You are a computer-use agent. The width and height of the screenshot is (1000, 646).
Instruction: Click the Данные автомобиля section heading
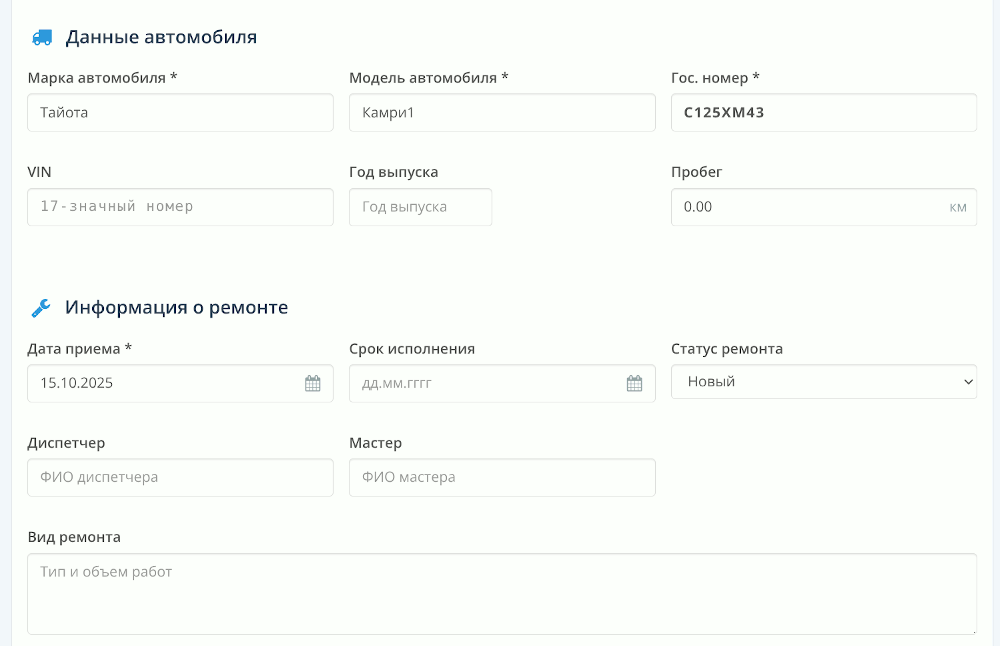(161, 38)
